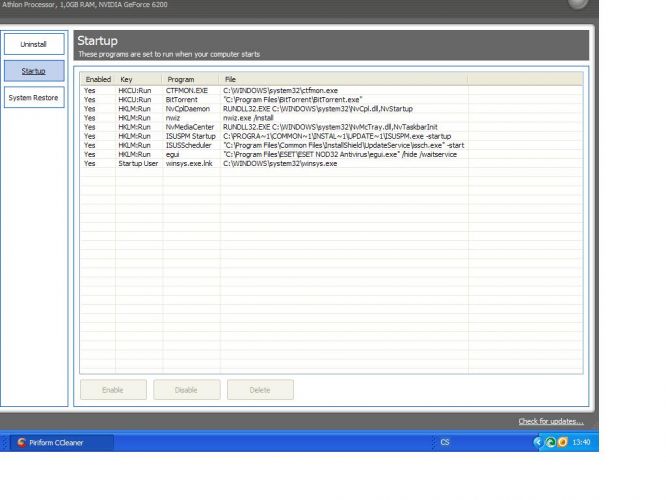The image size is (666, 500).
Task: Click Piriform CCleaner taskbar button
Action: [x=62, y=443]
